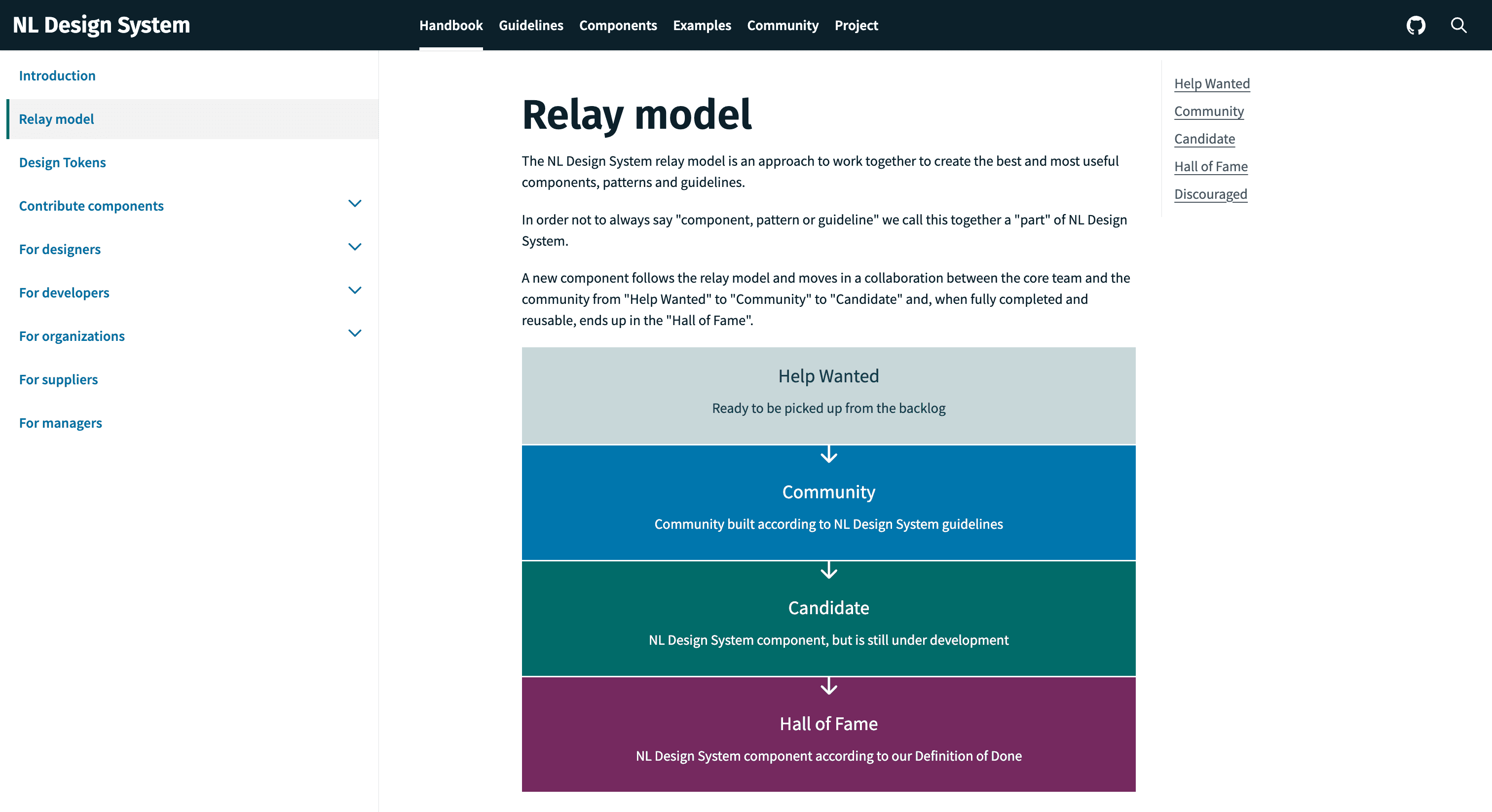Open the Design Tokens sidebar page
This screenshot has width=1492, height=812.
(63, 163)
